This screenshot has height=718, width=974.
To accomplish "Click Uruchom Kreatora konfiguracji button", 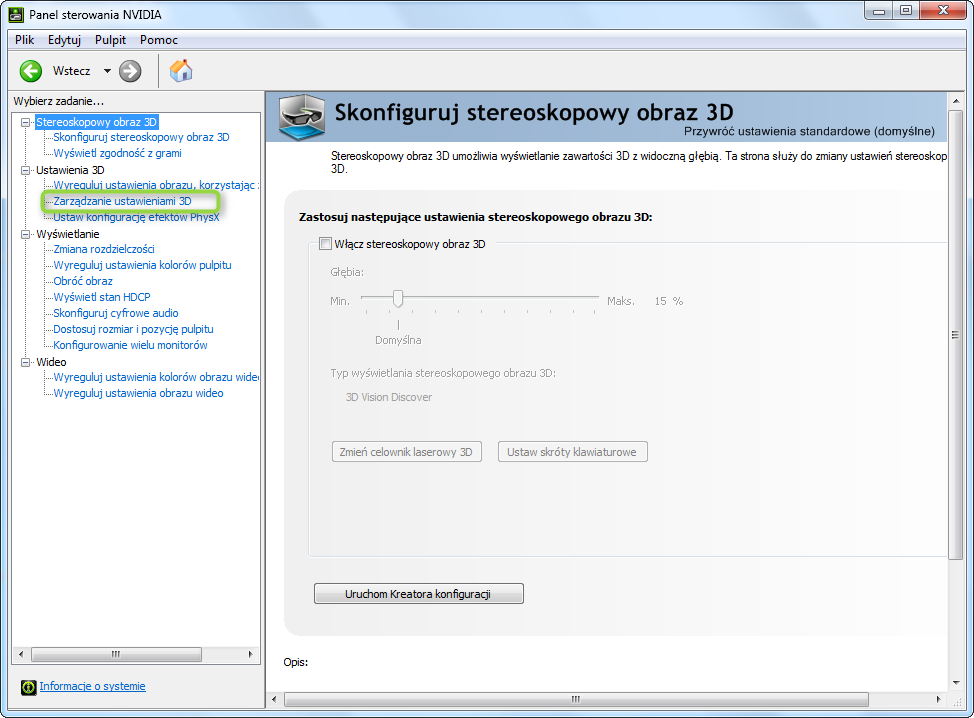I will (x=419, y=594).
